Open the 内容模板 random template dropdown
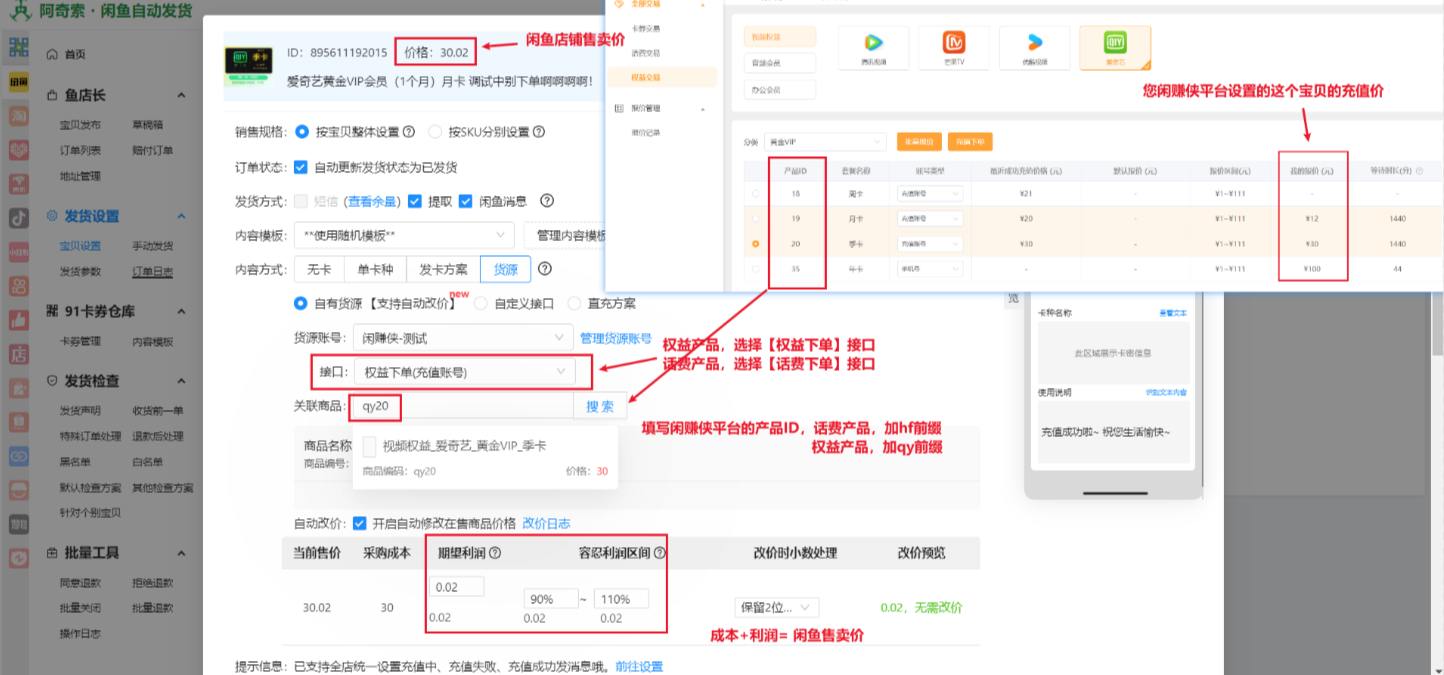This screenshot has width=1444, height=675. pos(404,236)
